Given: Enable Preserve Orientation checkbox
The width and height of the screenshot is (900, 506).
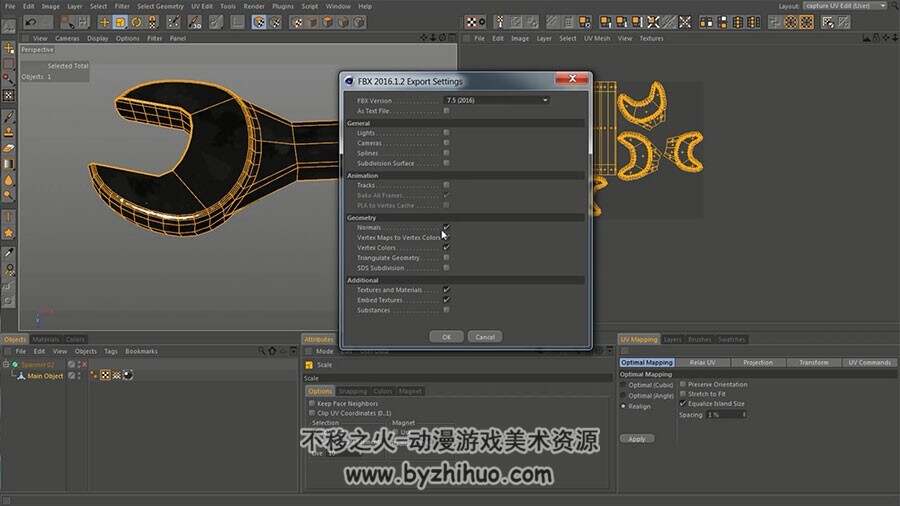Looking at the screenshot, I should pyautogui.click(x=683, y=384).
